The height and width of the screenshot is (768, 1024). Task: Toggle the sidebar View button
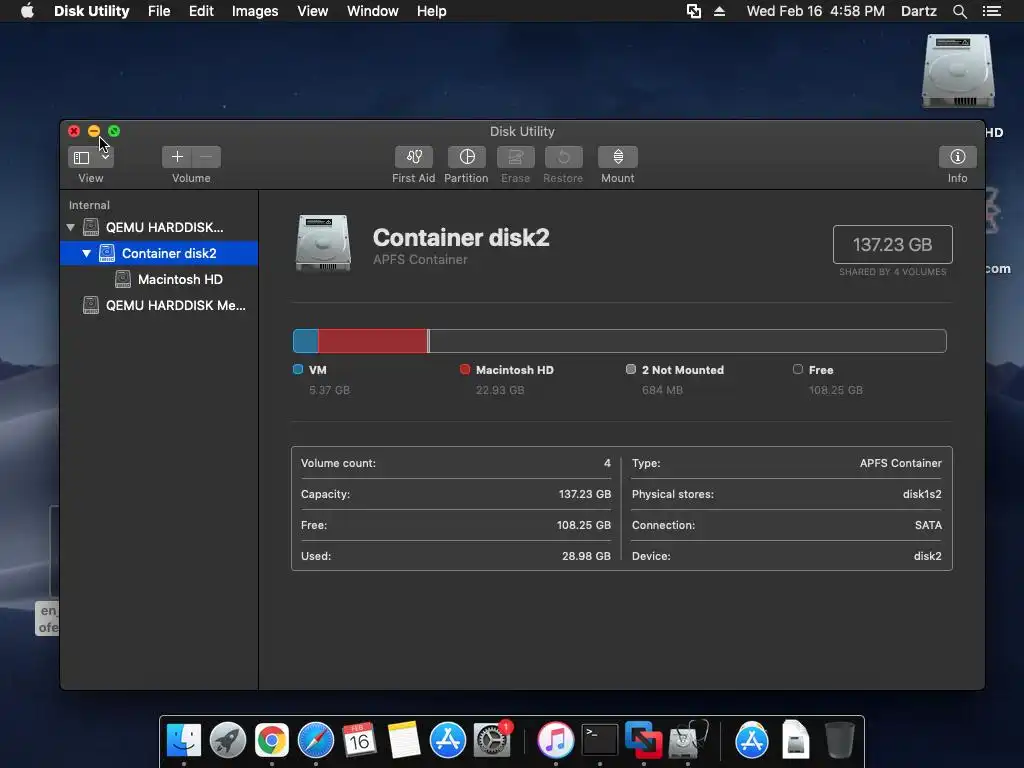click(82, 157)
